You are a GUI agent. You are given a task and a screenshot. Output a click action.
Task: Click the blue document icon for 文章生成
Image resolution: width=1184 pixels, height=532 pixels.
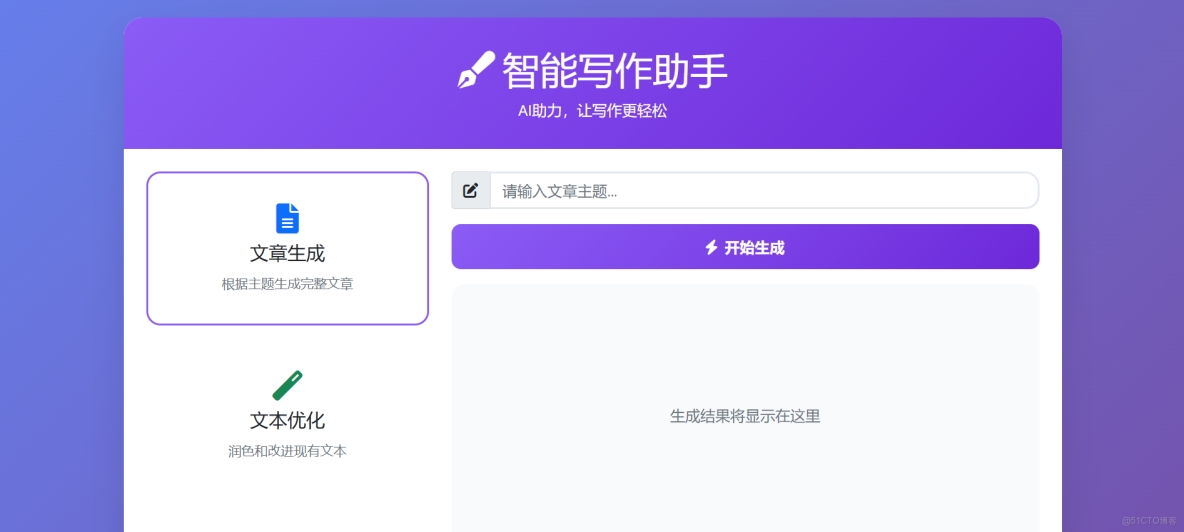288,218
